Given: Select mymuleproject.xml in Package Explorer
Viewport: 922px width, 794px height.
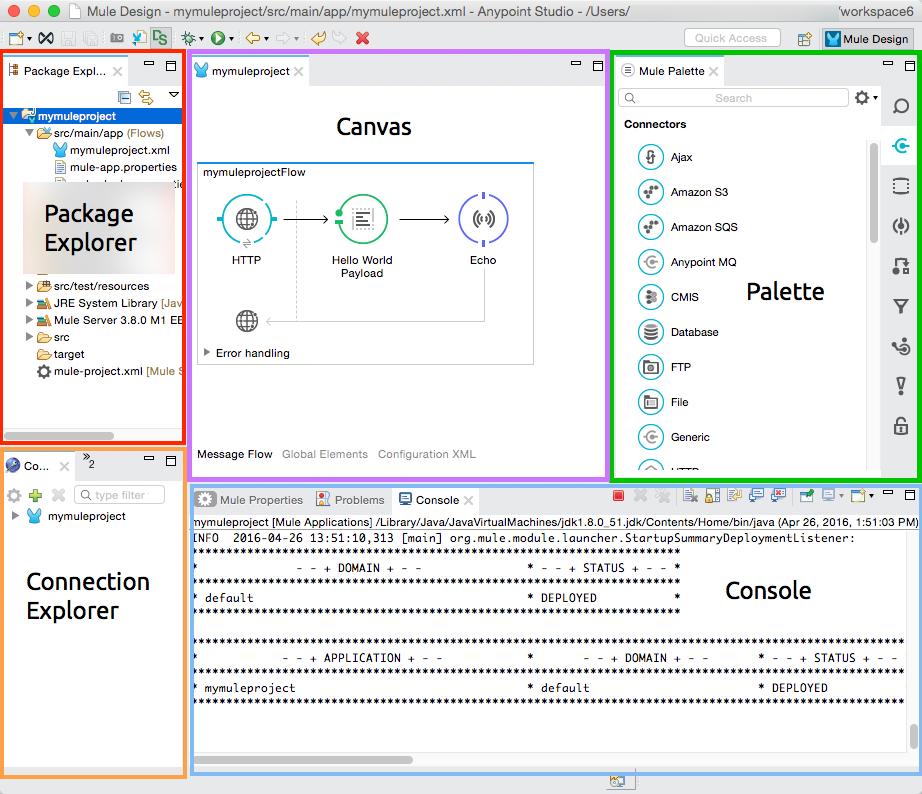Looking at the screenshot, I should click(119, 150).
